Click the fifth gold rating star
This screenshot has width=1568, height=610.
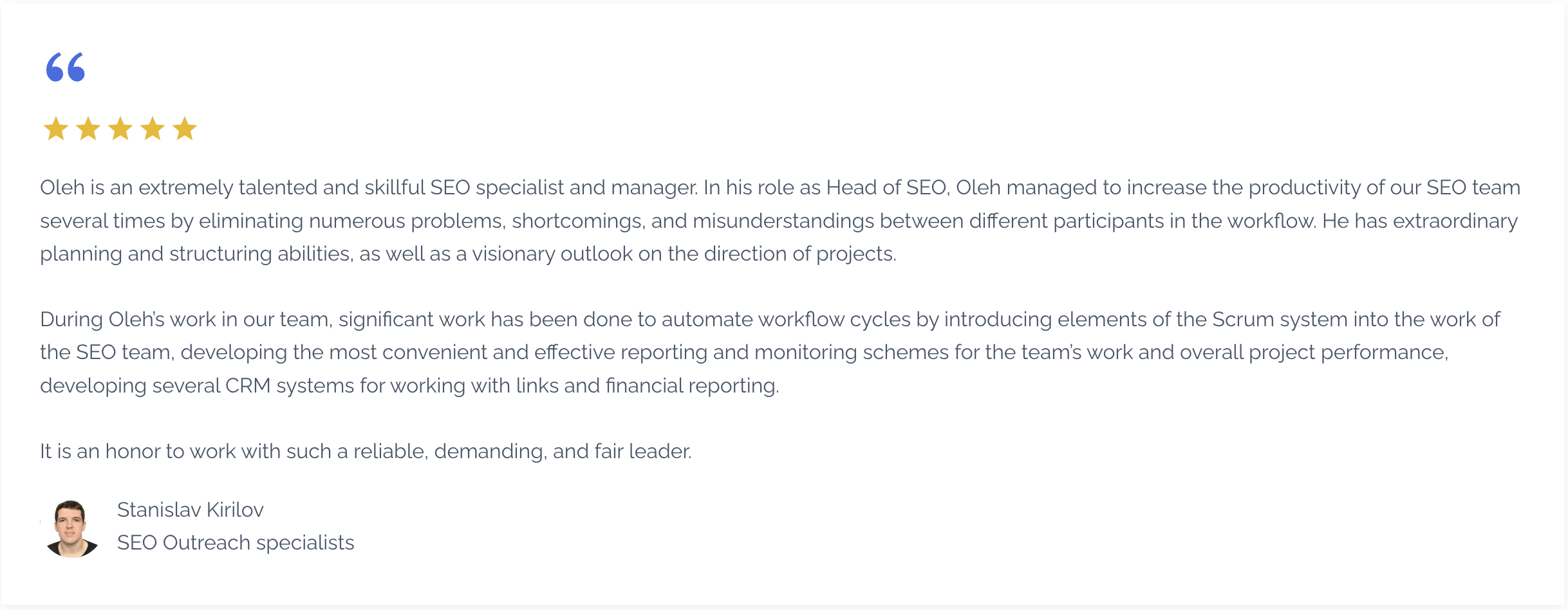tap(185, 129)
